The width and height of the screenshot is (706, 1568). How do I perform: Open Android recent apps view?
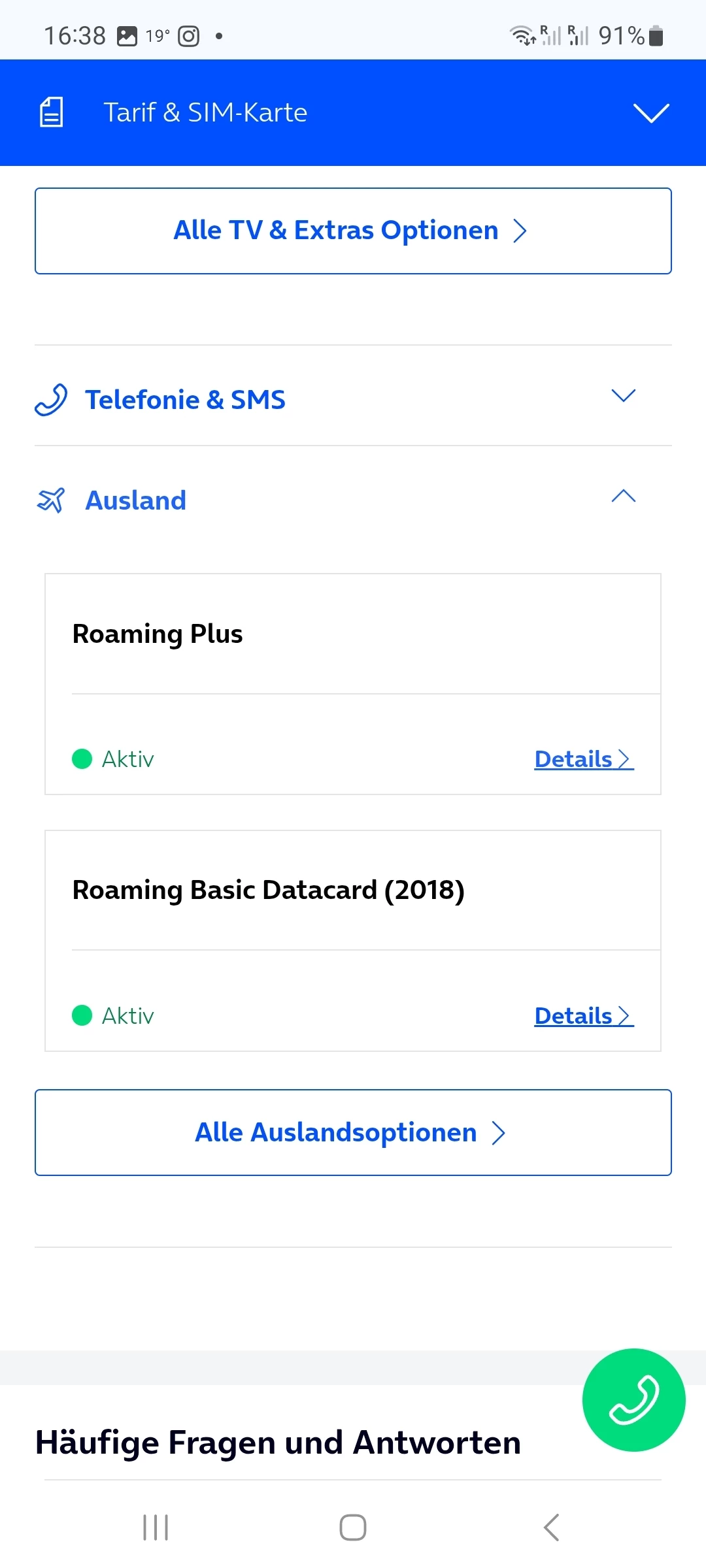tap(156, 1527)
